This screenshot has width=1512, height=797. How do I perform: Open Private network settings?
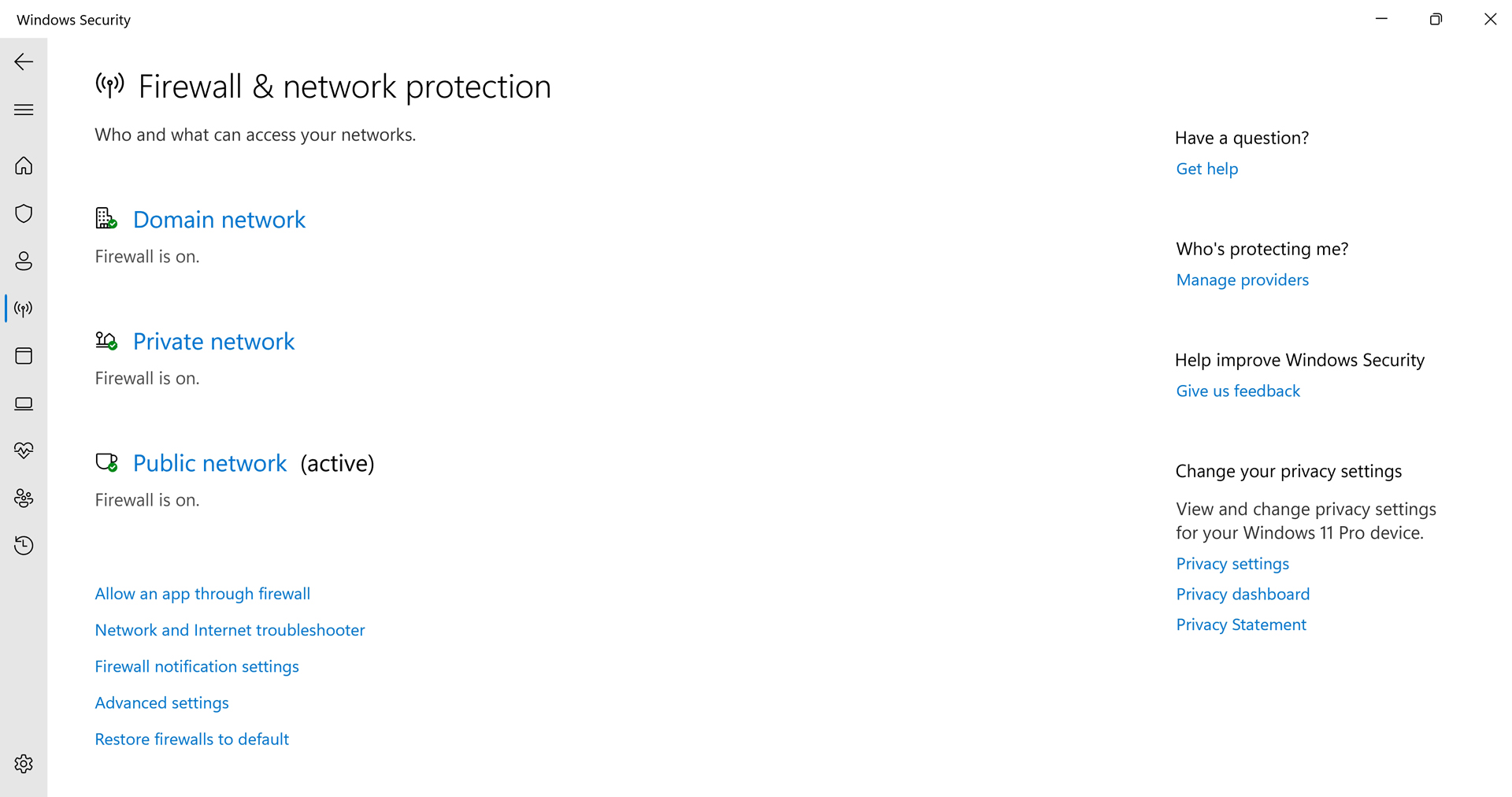pyautogui.click(x=213, y=342)
